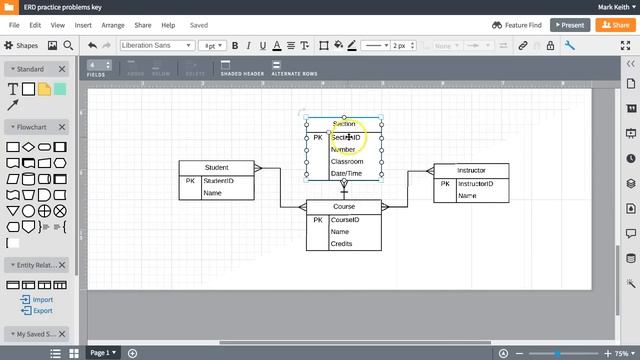This screenshot has height=360, width=640.
Task: Switch to grid page view
Action: point(74,353)
